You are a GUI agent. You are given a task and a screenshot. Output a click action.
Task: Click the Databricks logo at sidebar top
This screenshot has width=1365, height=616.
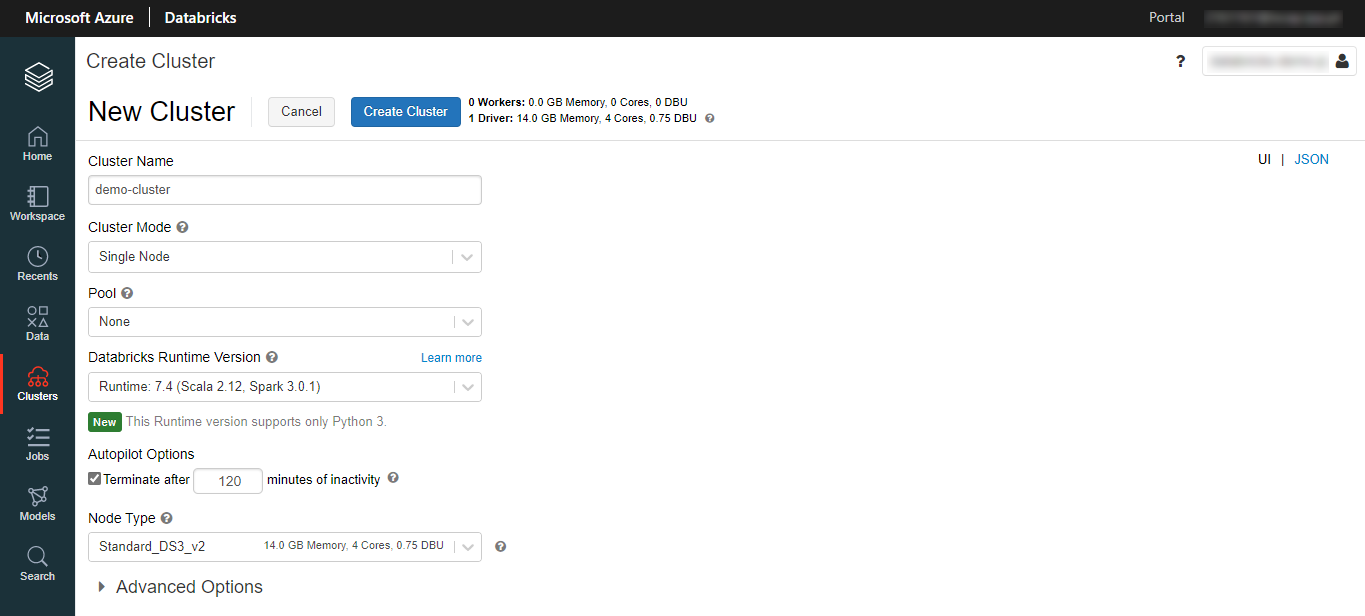tap(37, 76)
